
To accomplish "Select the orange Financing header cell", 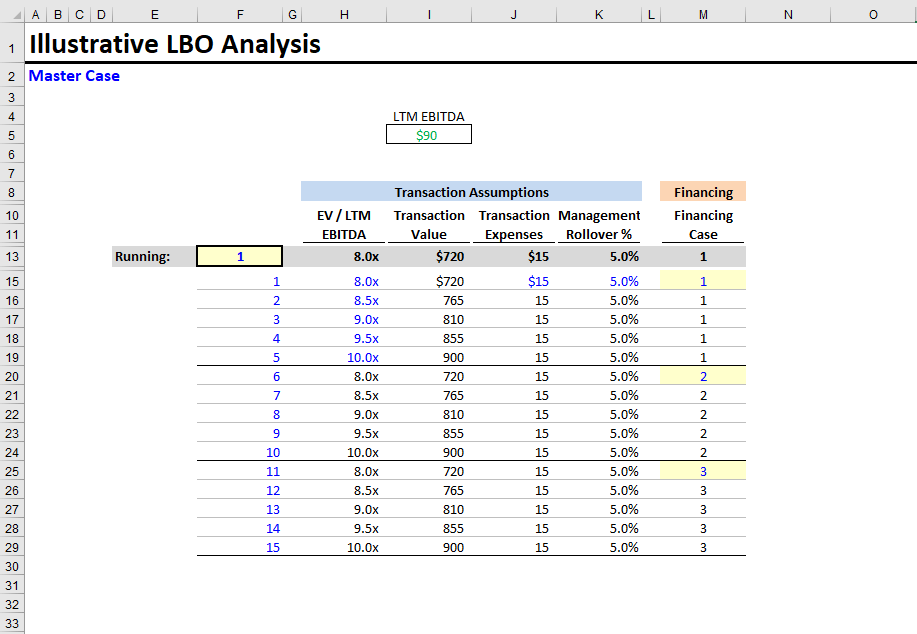I will (701, 192).
